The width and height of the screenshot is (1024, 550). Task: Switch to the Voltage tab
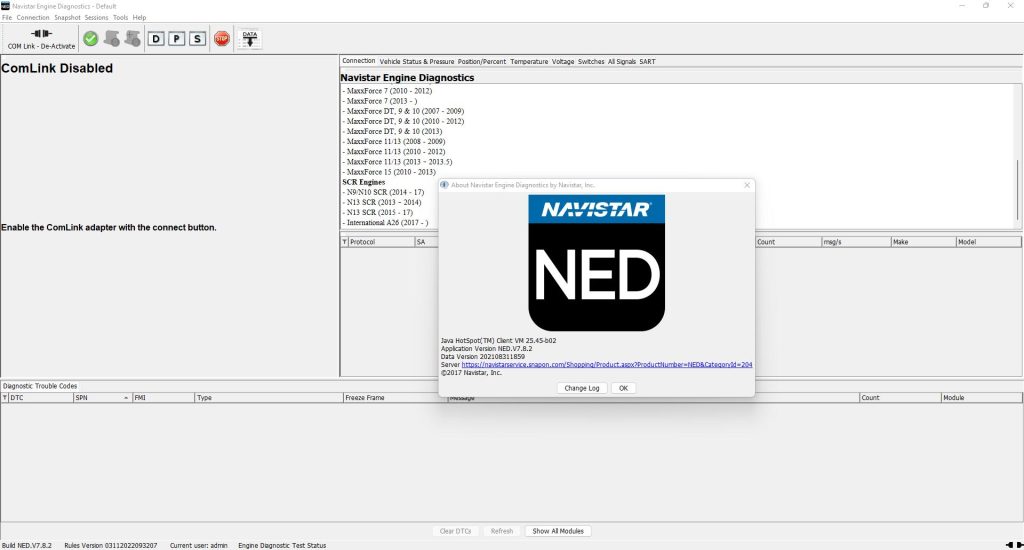coord(563,61)
